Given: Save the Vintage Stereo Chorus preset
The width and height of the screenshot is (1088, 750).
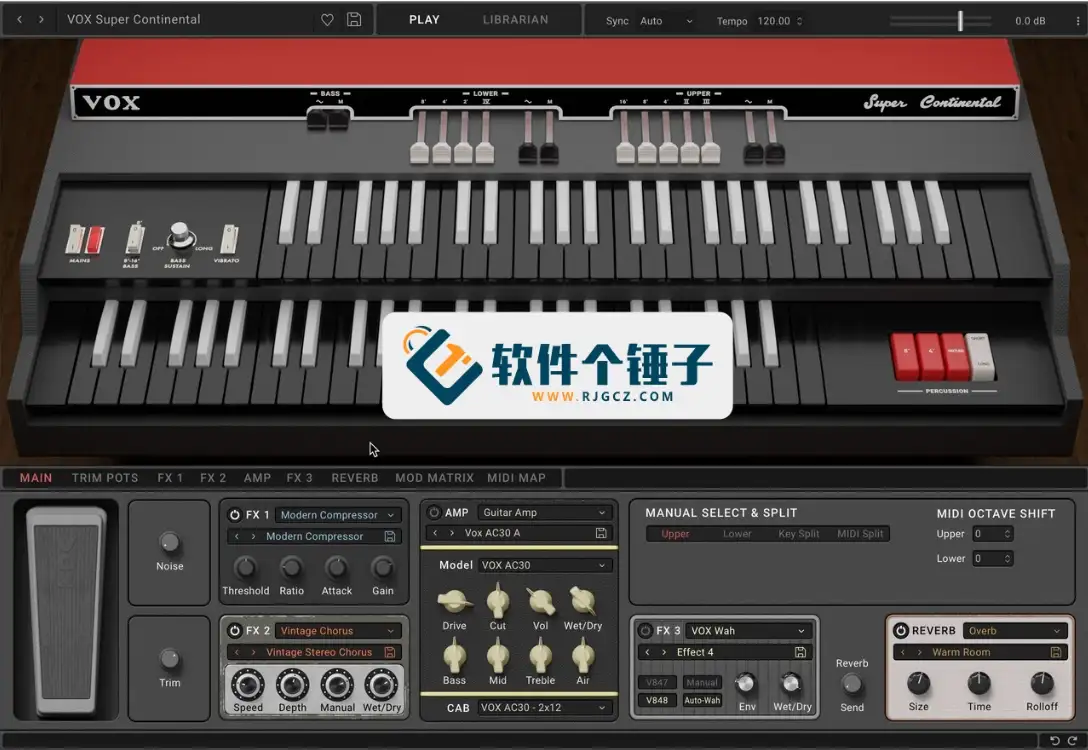Looking at the screenshot, I should (390, 652).
